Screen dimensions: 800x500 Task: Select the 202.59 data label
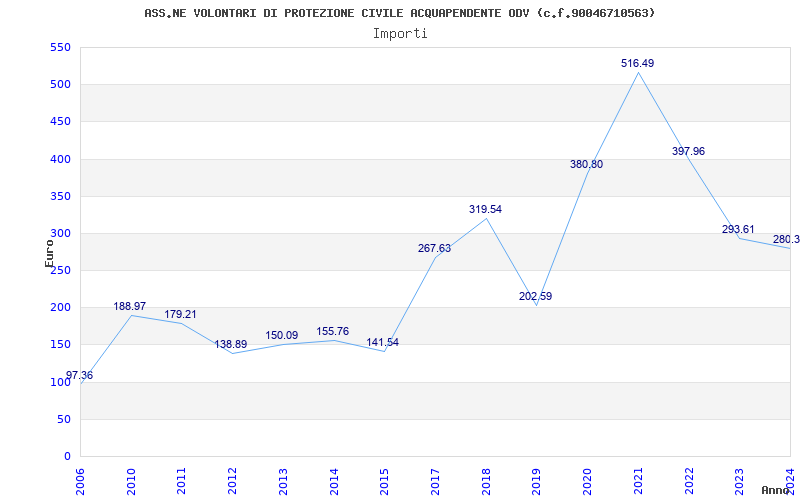coord(536,296)
